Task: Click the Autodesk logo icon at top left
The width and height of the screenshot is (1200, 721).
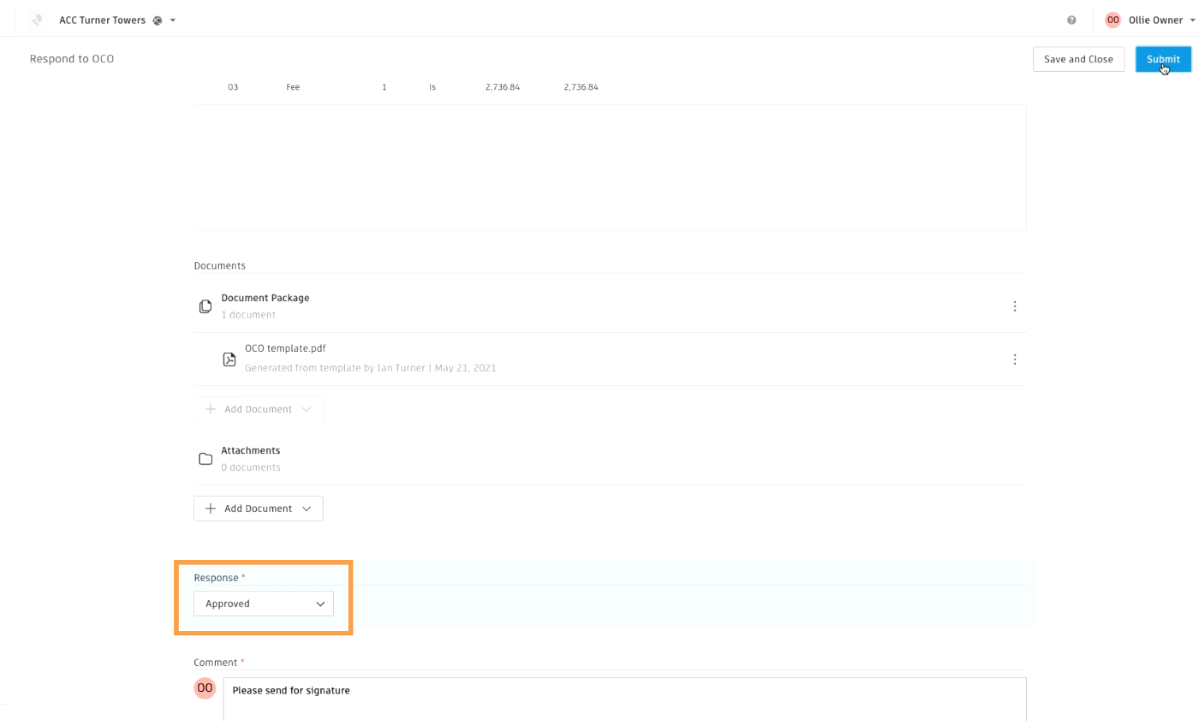Action: point(38,20)
